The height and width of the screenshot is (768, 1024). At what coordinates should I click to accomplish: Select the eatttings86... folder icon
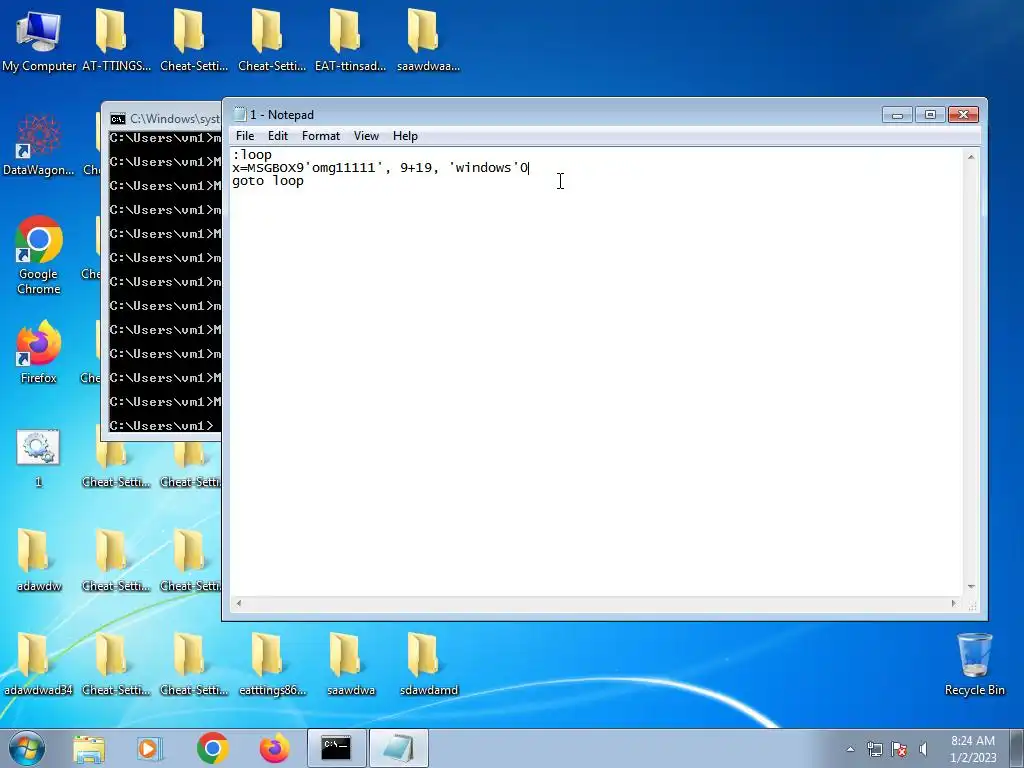click(272, 664)
